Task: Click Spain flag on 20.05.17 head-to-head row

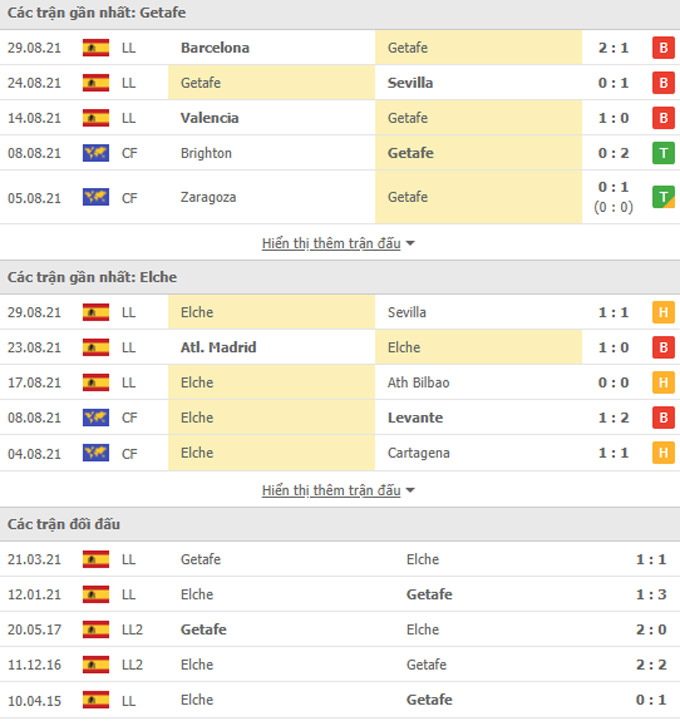Action: click(96, 629)
